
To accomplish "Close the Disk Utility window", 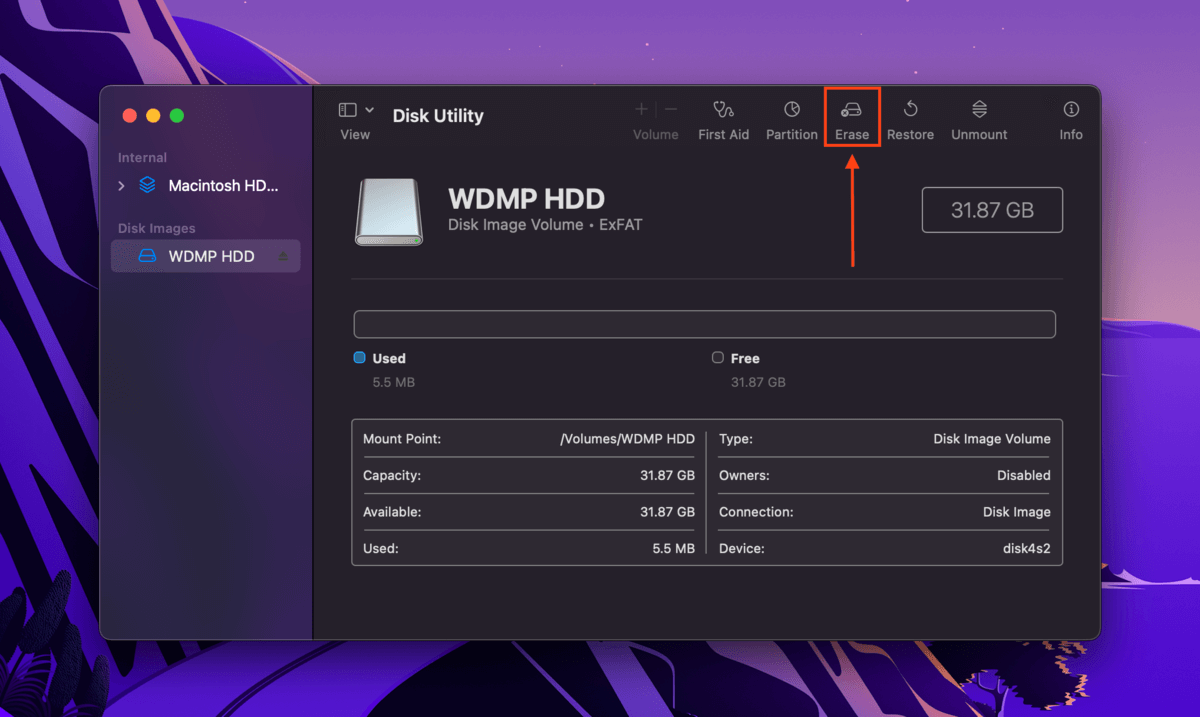I will 129,116.
